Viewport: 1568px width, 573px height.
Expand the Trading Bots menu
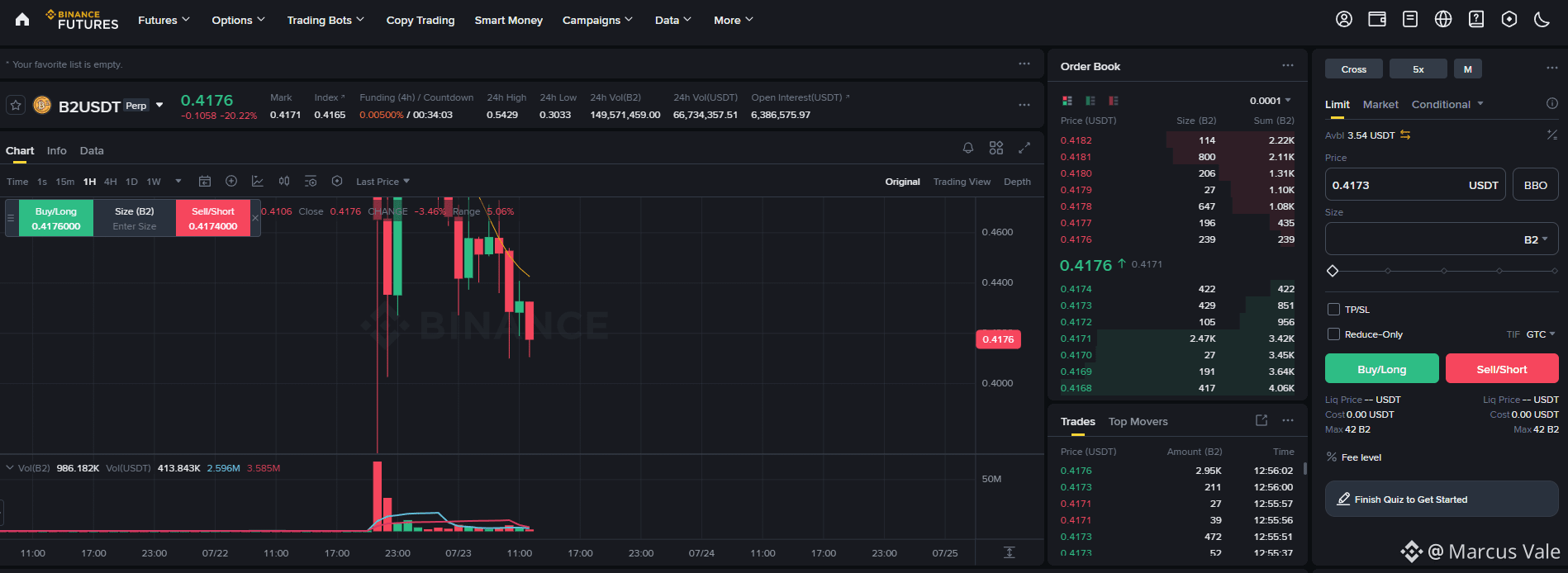pos(325,20)
